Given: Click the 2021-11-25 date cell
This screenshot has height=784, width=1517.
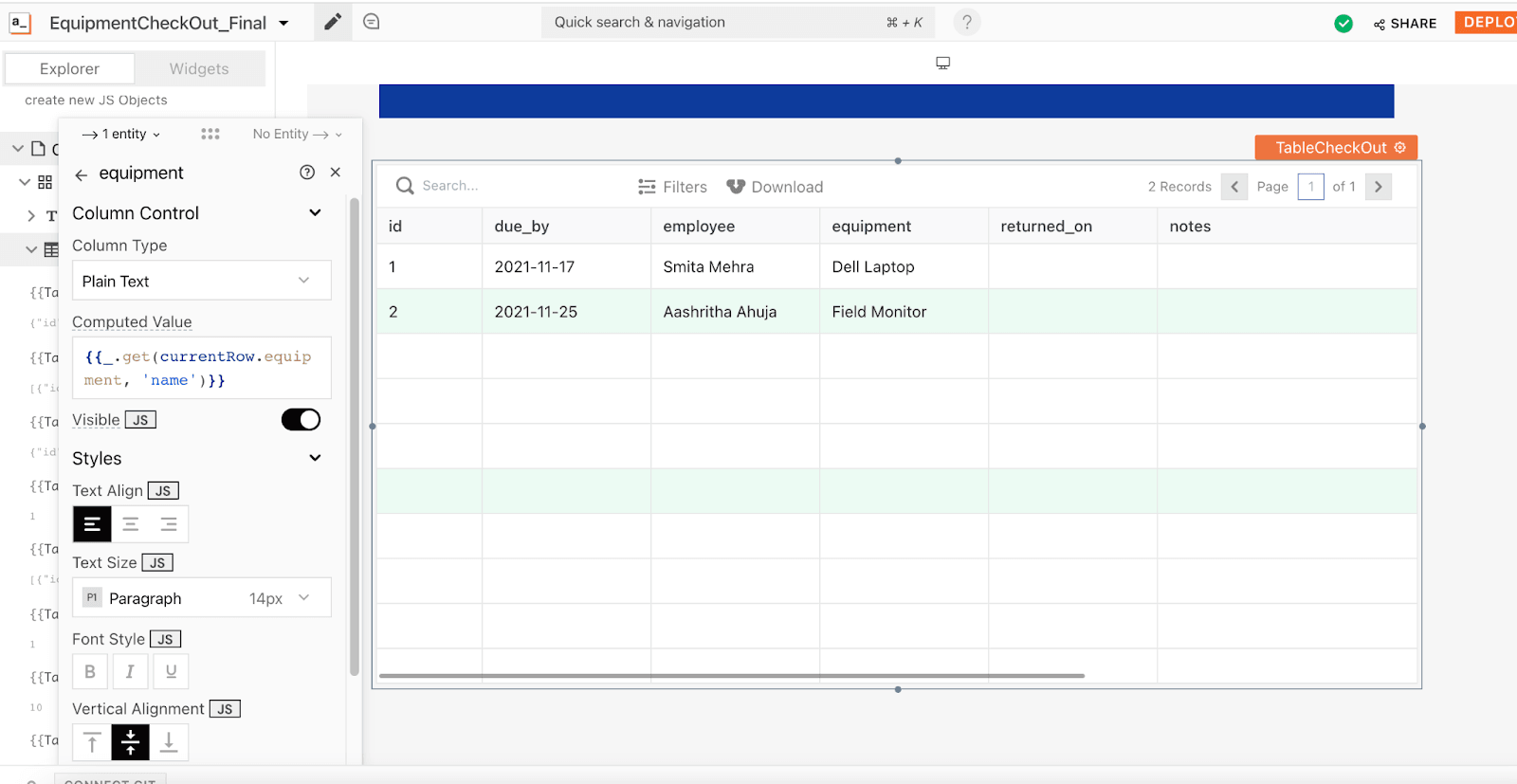Looking at the screenshot, I should point(566,311).
